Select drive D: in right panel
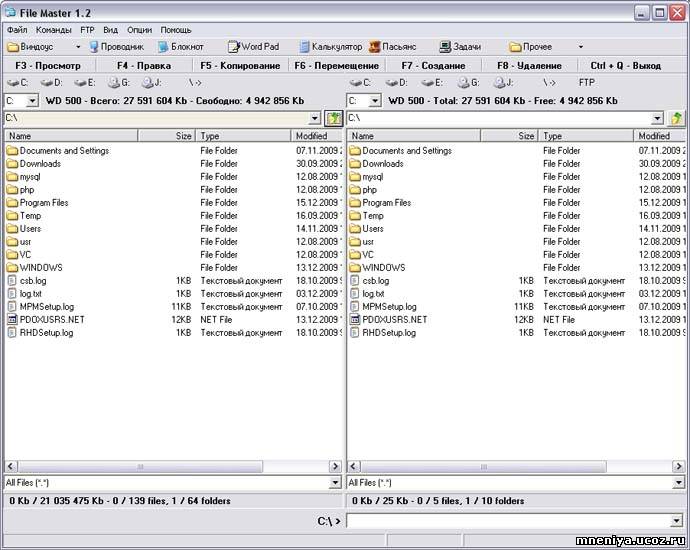The height and width of the screenshot is (550, 690). [x=396, y=82]
